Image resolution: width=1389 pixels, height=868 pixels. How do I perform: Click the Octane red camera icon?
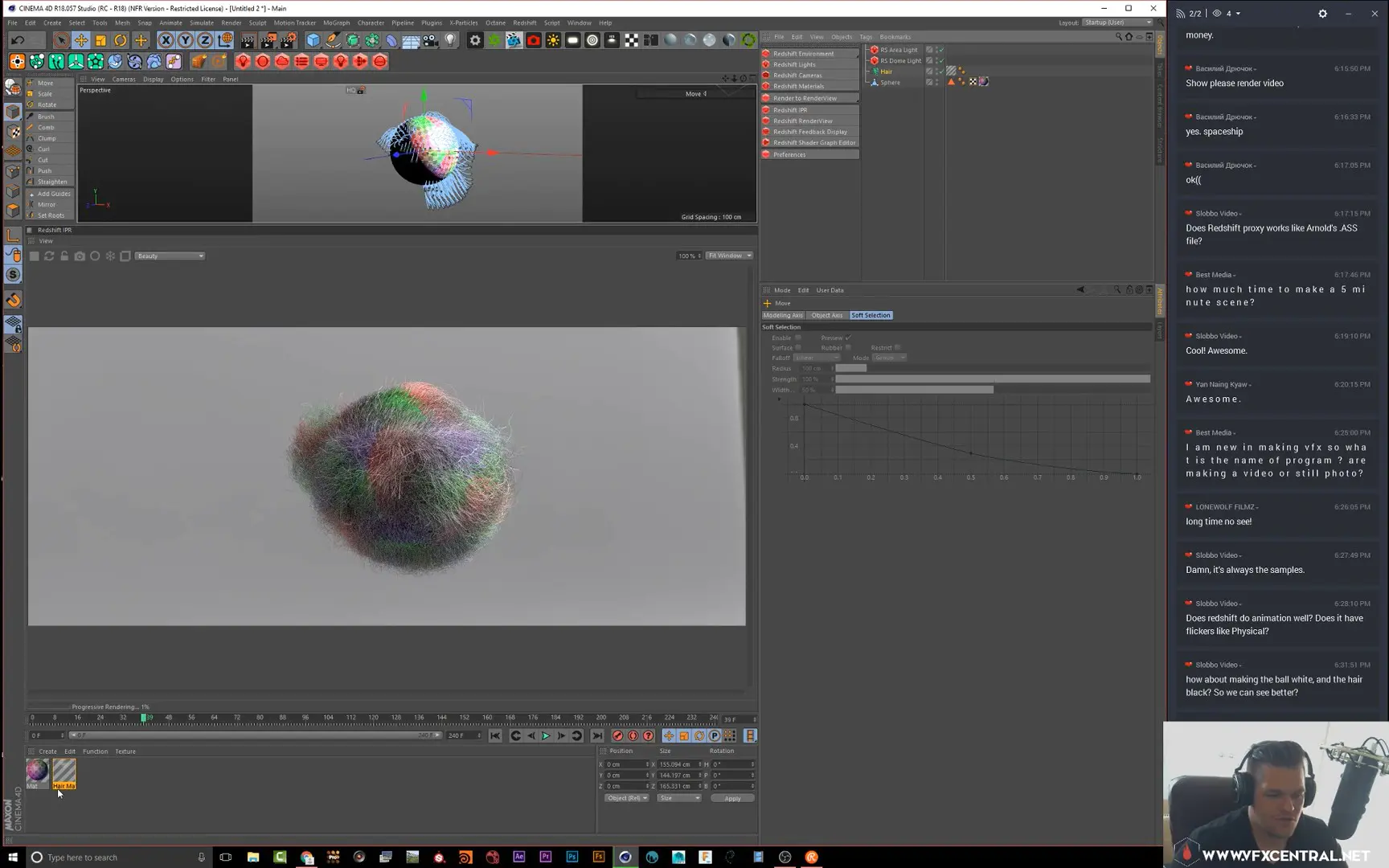pos(533,40)
